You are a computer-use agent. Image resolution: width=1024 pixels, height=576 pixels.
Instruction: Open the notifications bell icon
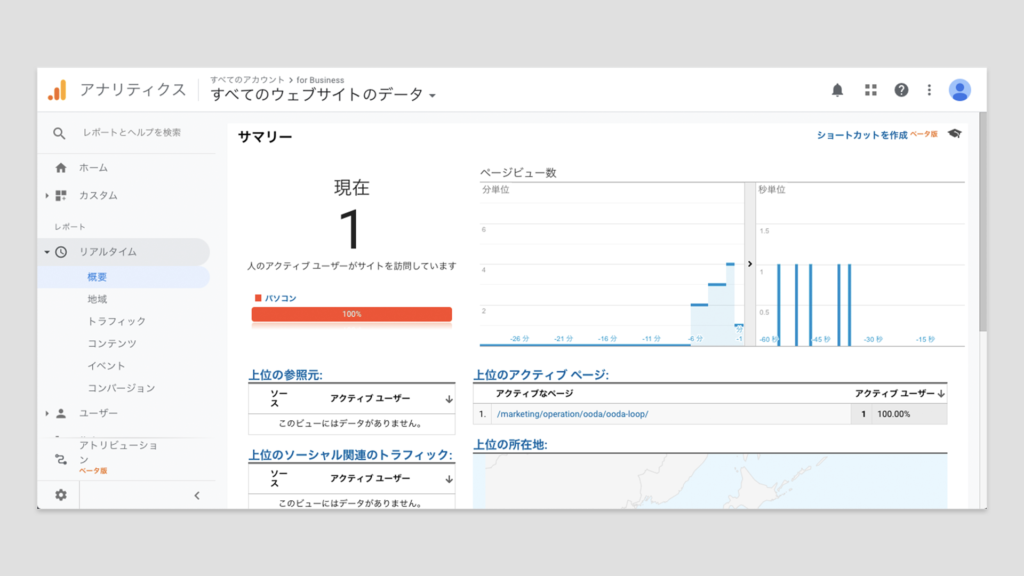[837, 90]
